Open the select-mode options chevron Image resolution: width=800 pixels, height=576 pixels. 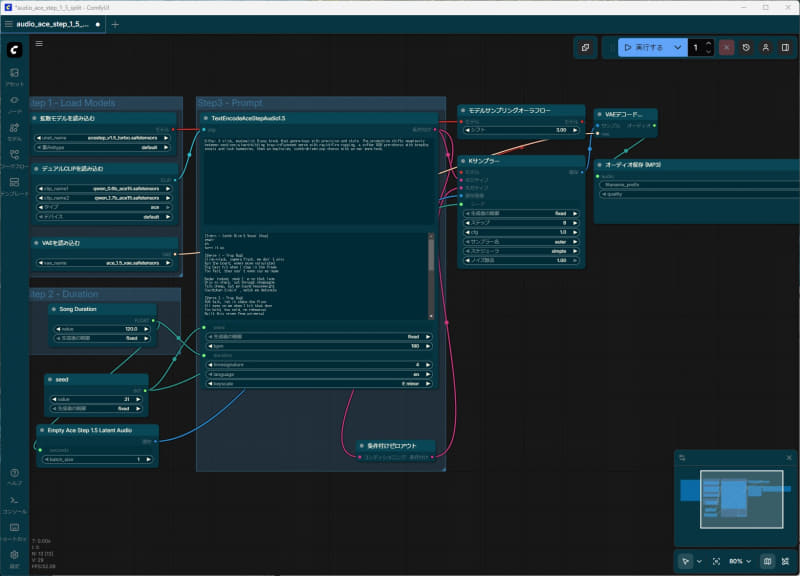[x=699, y=561]
